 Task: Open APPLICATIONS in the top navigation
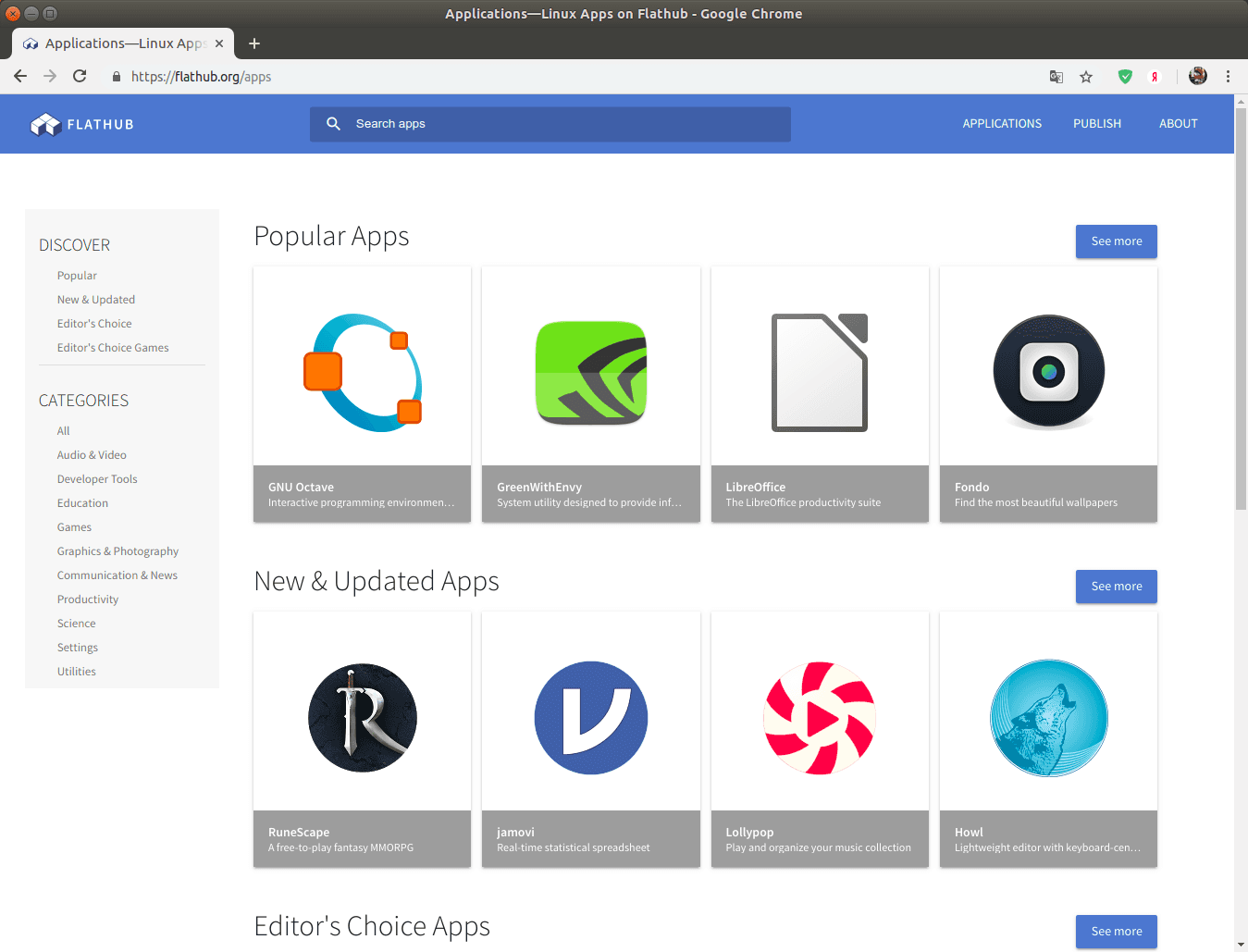click(x=1002, y=124)
